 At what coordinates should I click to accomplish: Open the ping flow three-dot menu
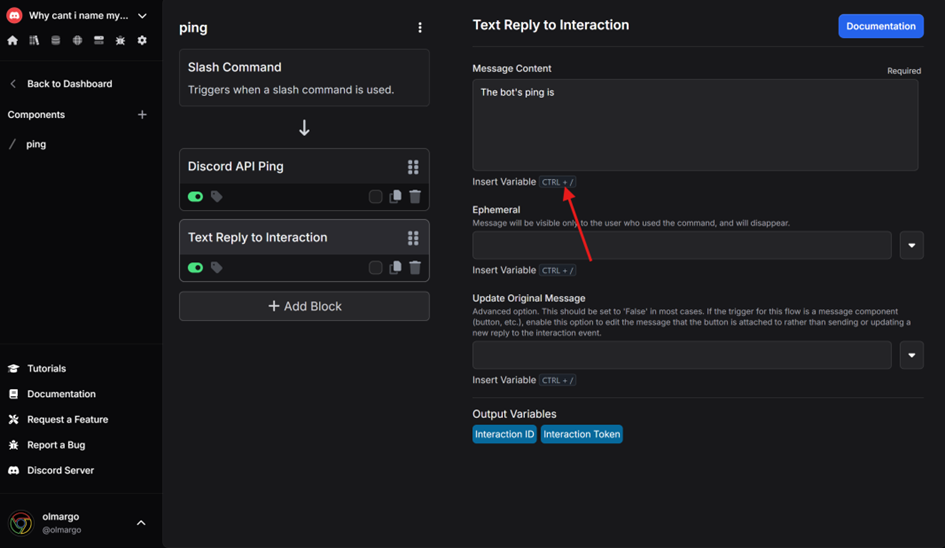click(x=420, y=28)
